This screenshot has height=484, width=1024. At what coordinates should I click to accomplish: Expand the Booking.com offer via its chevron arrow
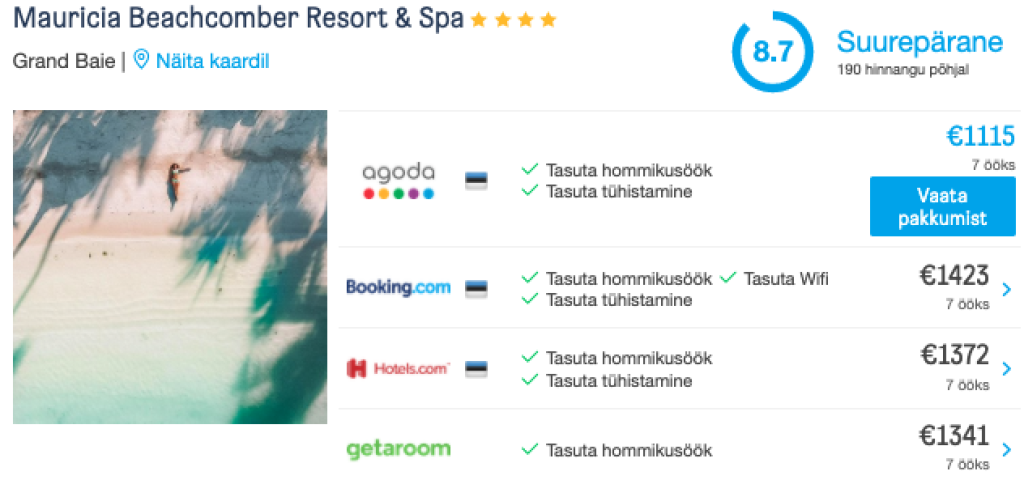coord(1006,289)
